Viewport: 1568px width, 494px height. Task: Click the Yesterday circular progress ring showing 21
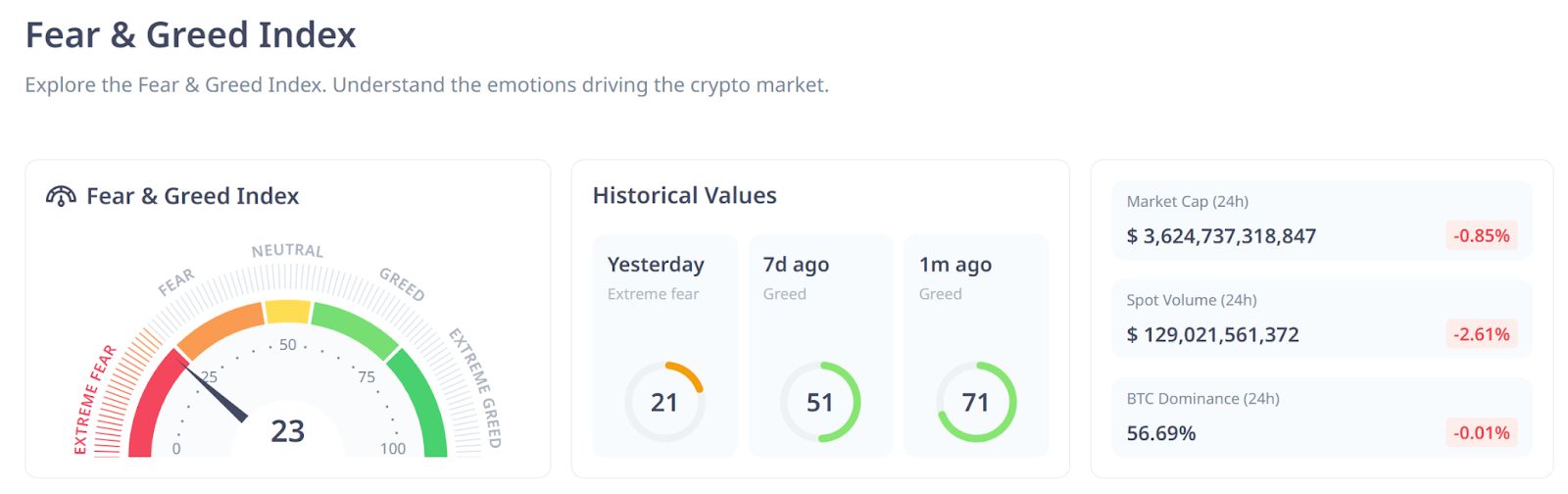pyautogui.click(x=664, y=402)
